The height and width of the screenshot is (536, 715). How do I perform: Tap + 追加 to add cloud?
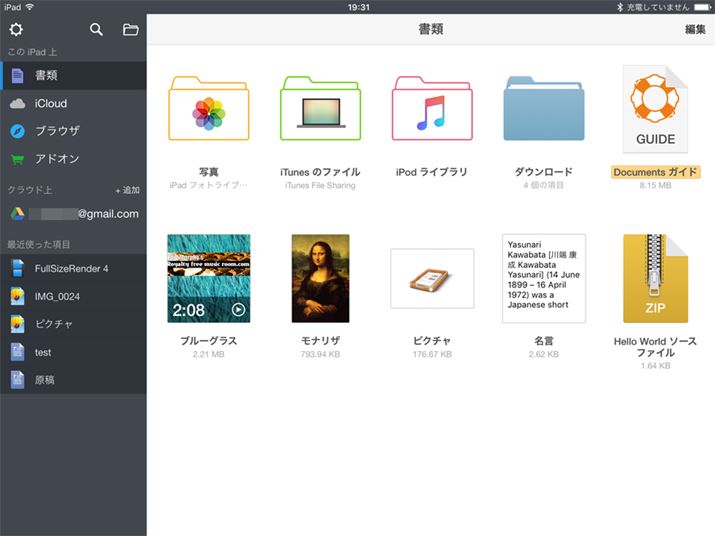[127, 190]
